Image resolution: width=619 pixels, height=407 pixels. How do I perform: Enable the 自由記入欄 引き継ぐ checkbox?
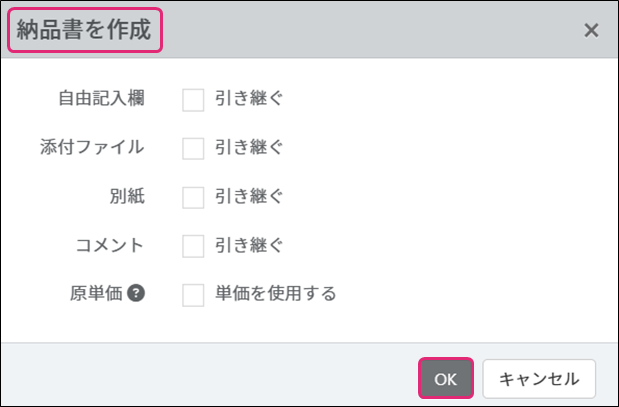[x=193, y=100]
